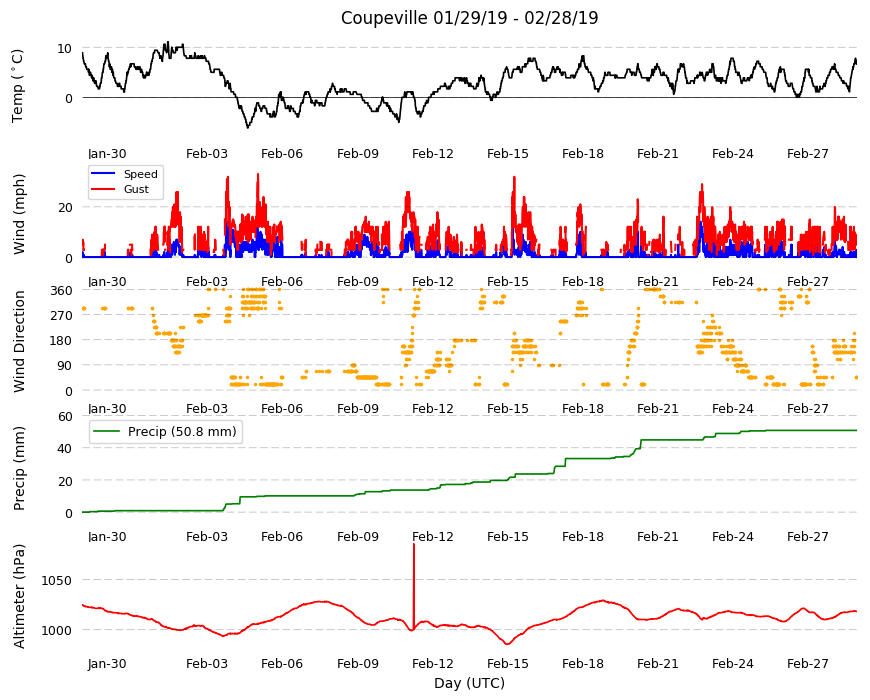Screen dimensions: 870x700
Task: Click the 60 tick on the precip axis
Action: coord(65,417)
